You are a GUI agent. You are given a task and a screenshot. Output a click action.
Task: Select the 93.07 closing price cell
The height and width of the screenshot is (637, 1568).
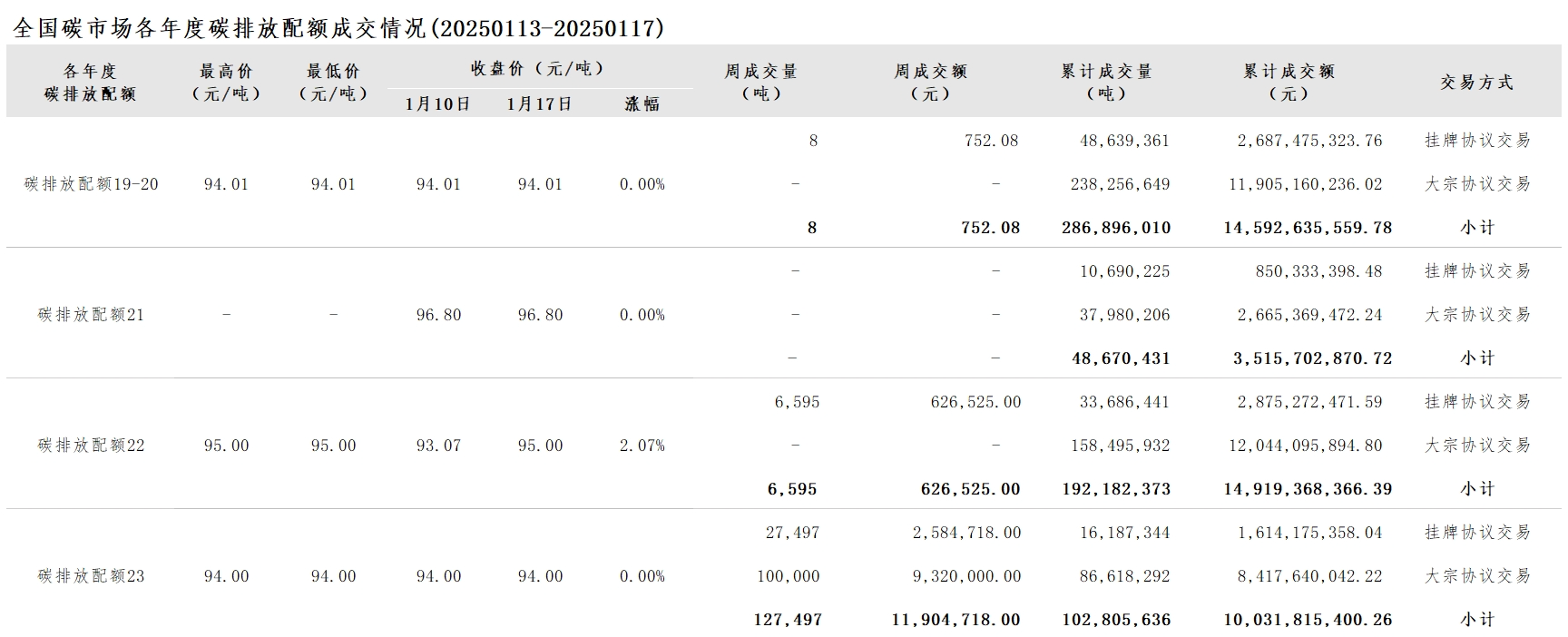coord(438,446)
